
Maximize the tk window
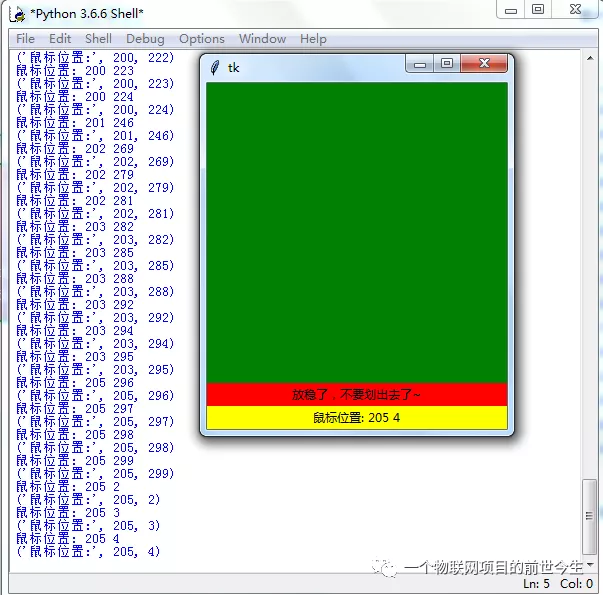pos(447,63)
